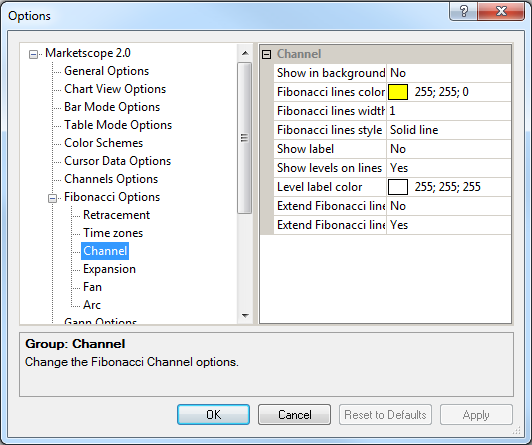Image resolution: width=532 pixels, height=445 pixels.
Task: Toggle Show levels on lines value
Action: [x=449, y=168]
